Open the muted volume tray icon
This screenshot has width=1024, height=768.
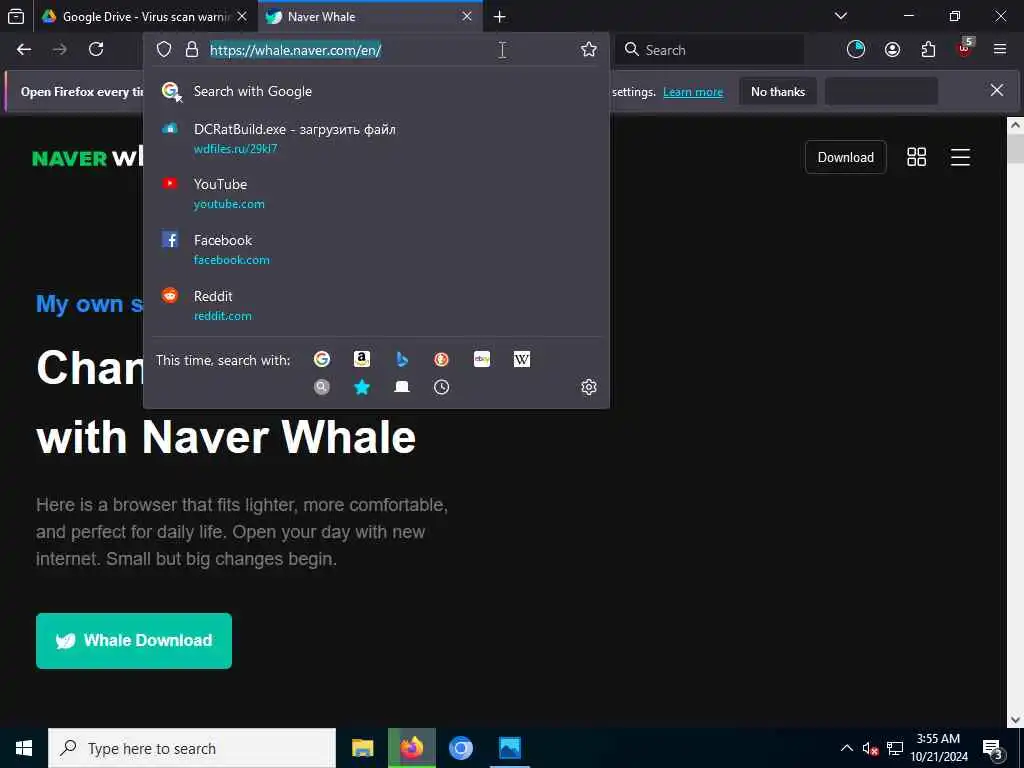[870, 748]
